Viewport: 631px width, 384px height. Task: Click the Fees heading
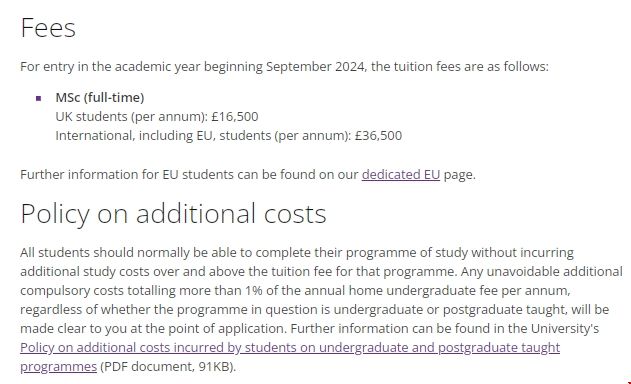48,28
